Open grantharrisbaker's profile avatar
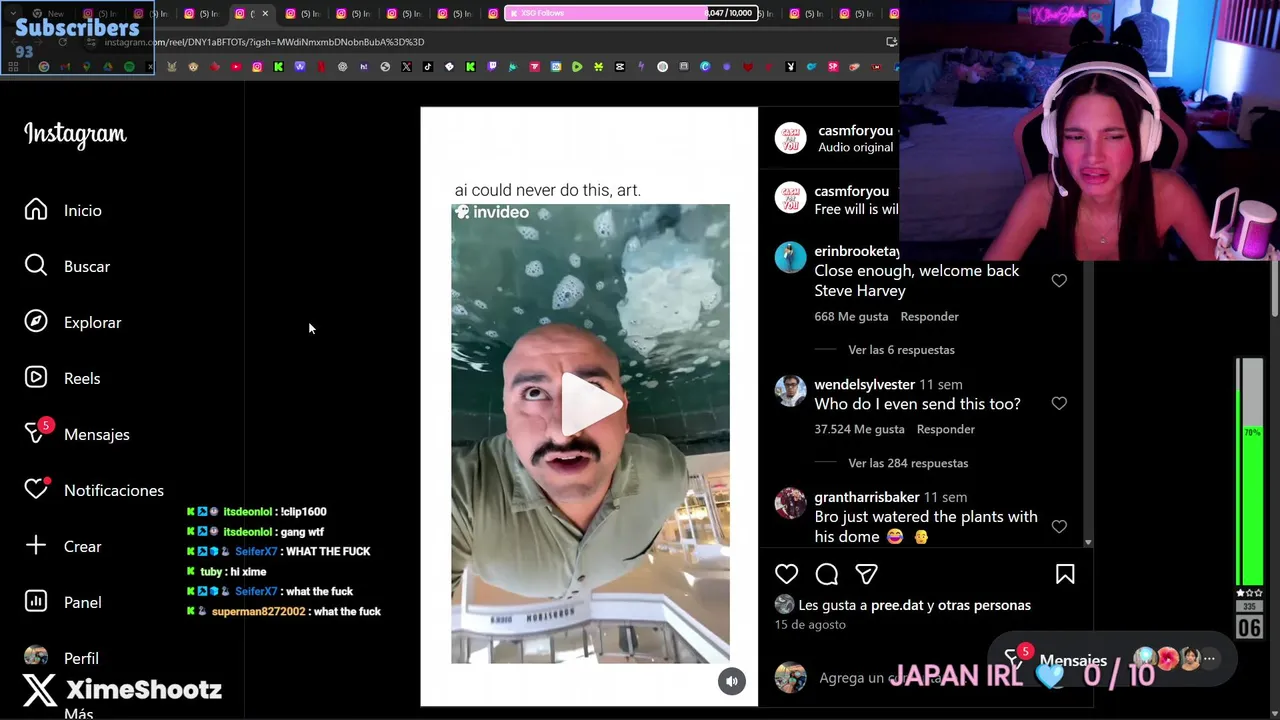1280x720 pixels. point(790,504)
